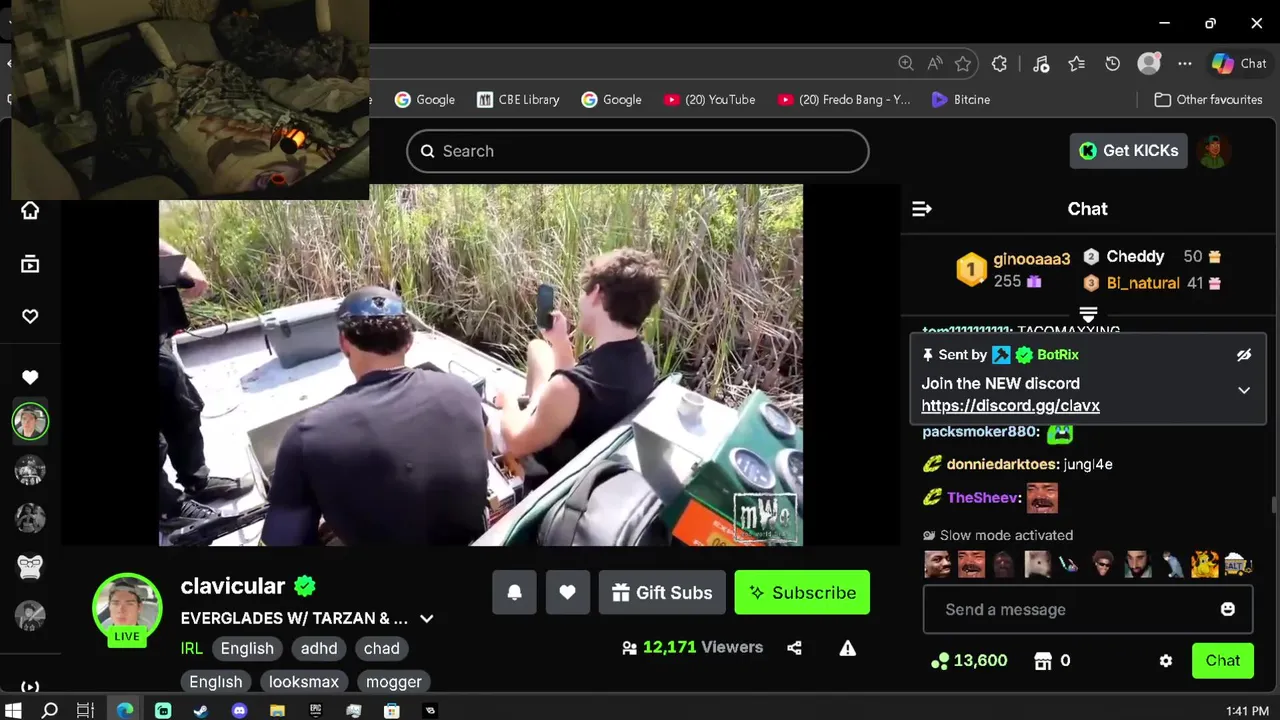Open chat settings gear icon
Screen dimensions: 1280x720
[1166, 661]
